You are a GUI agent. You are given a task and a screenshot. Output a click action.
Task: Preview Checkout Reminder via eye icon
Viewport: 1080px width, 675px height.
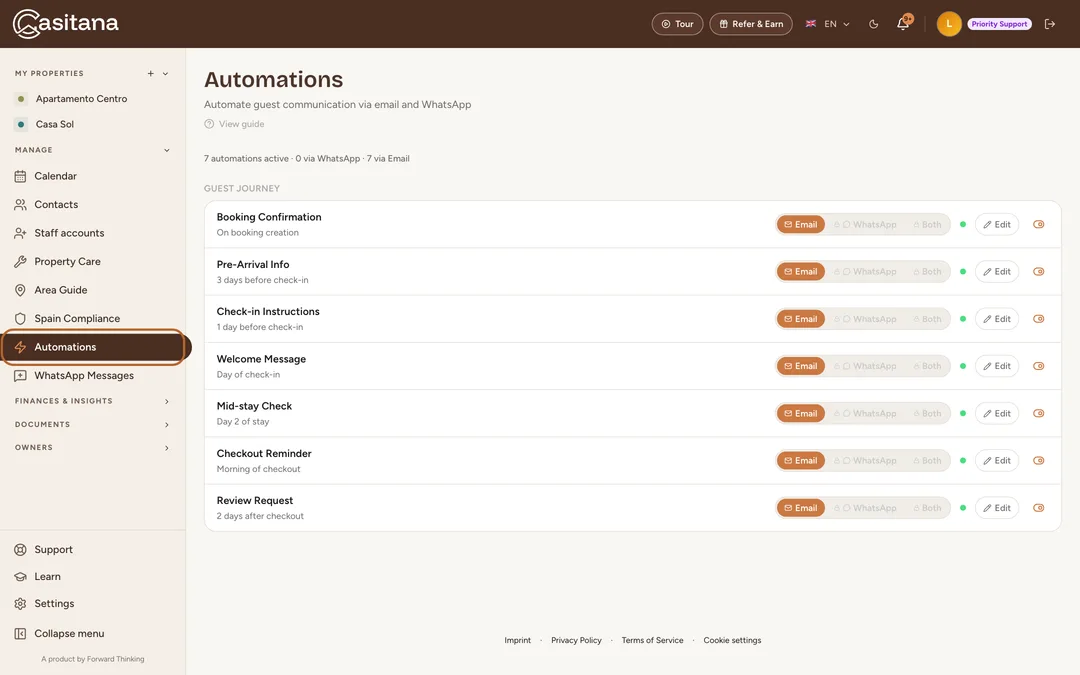click(x=1039, y=460)
